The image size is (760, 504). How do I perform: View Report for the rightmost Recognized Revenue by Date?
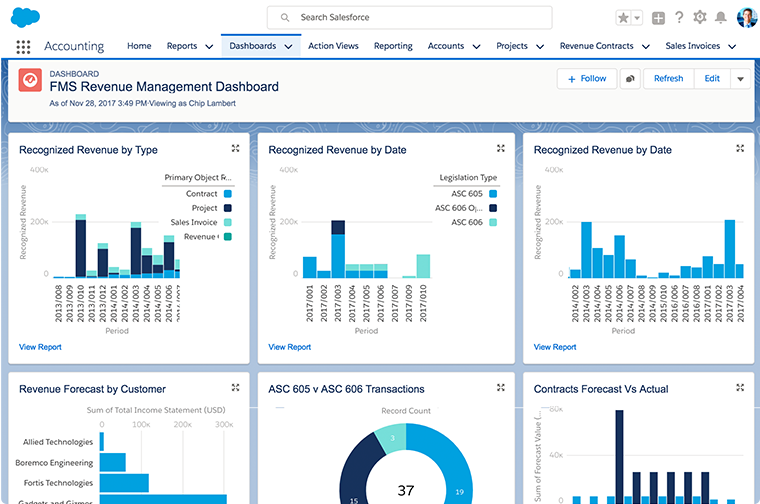(555, 347)
